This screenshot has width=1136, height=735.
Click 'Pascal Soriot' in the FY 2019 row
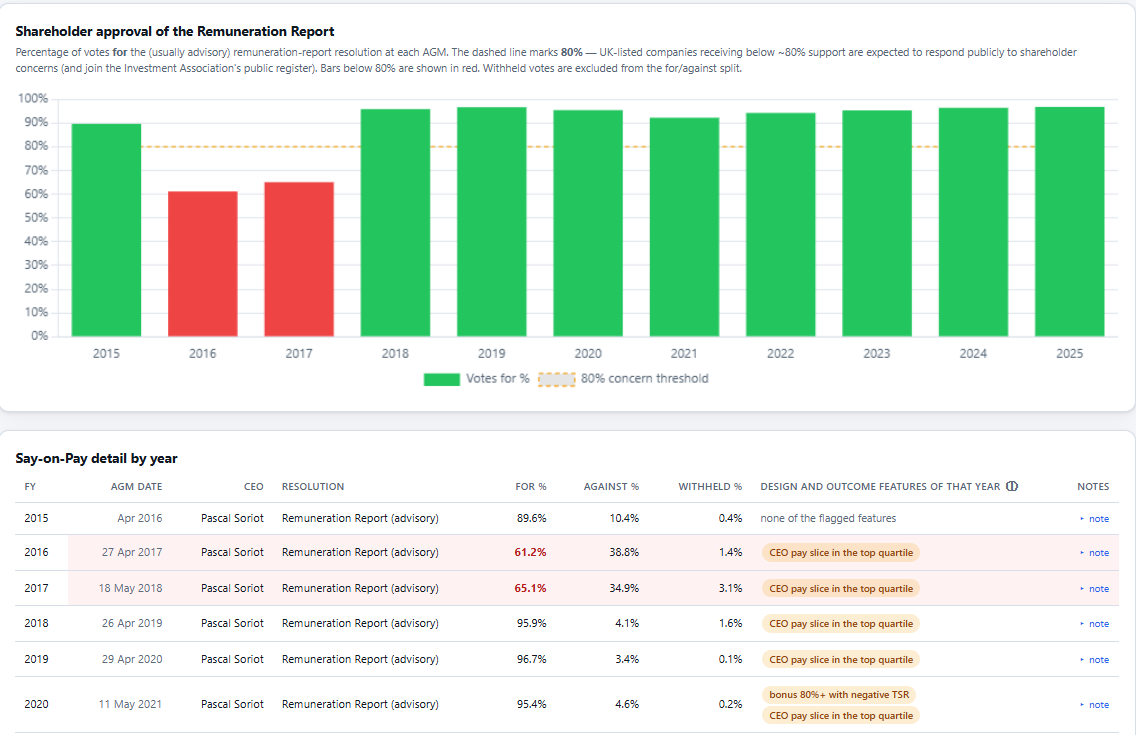point(233,660)
